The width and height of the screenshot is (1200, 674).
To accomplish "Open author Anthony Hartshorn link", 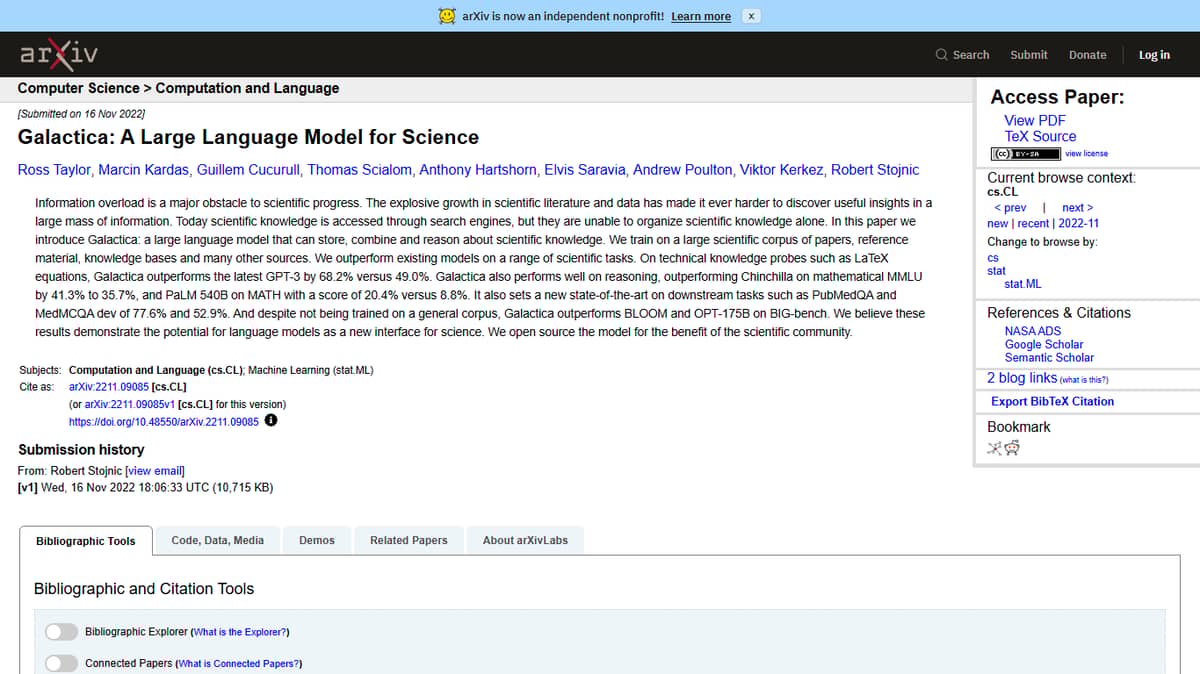I will (478, 169).
